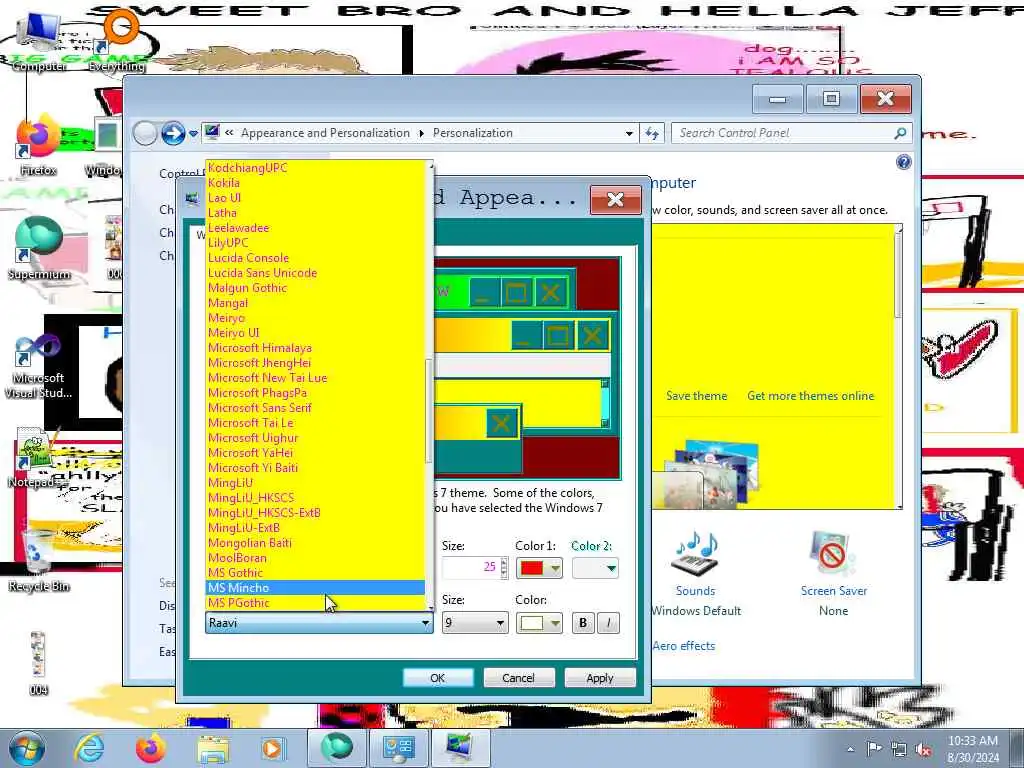
Task: Launch Firefox from the desktop icon
Action: click(x=38, y=145)
